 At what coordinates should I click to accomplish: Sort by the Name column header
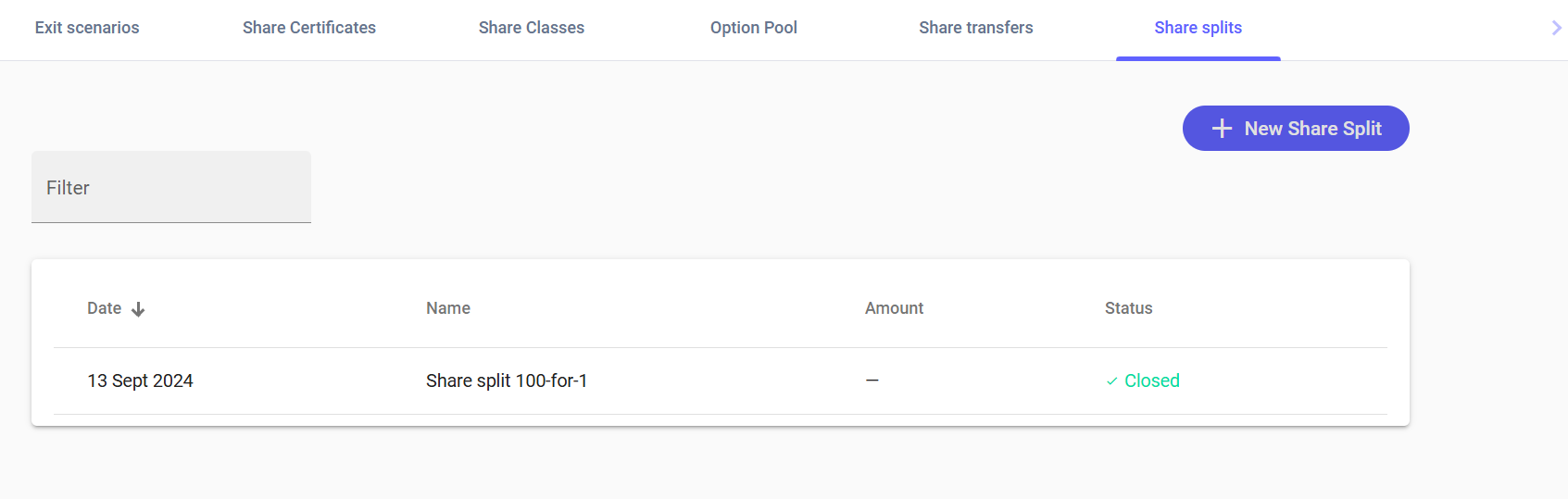[x=448, y=308]
